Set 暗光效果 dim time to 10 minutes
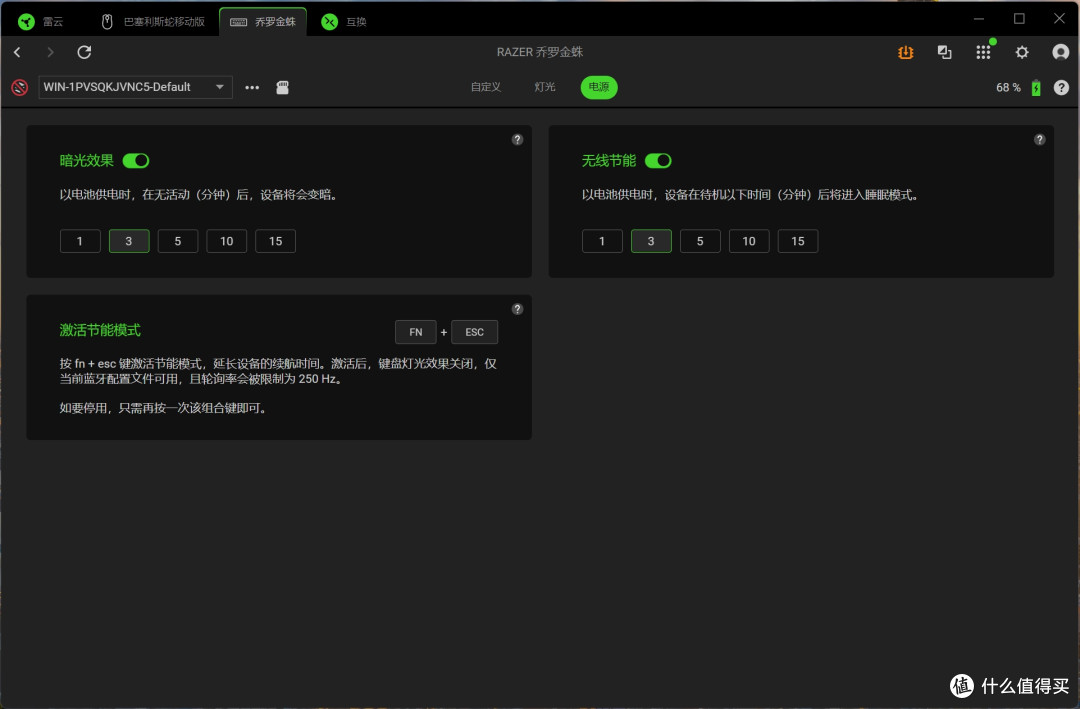The height and width of the screenshot is (709, 1080). pyautogui.click(x=227, y=241)
